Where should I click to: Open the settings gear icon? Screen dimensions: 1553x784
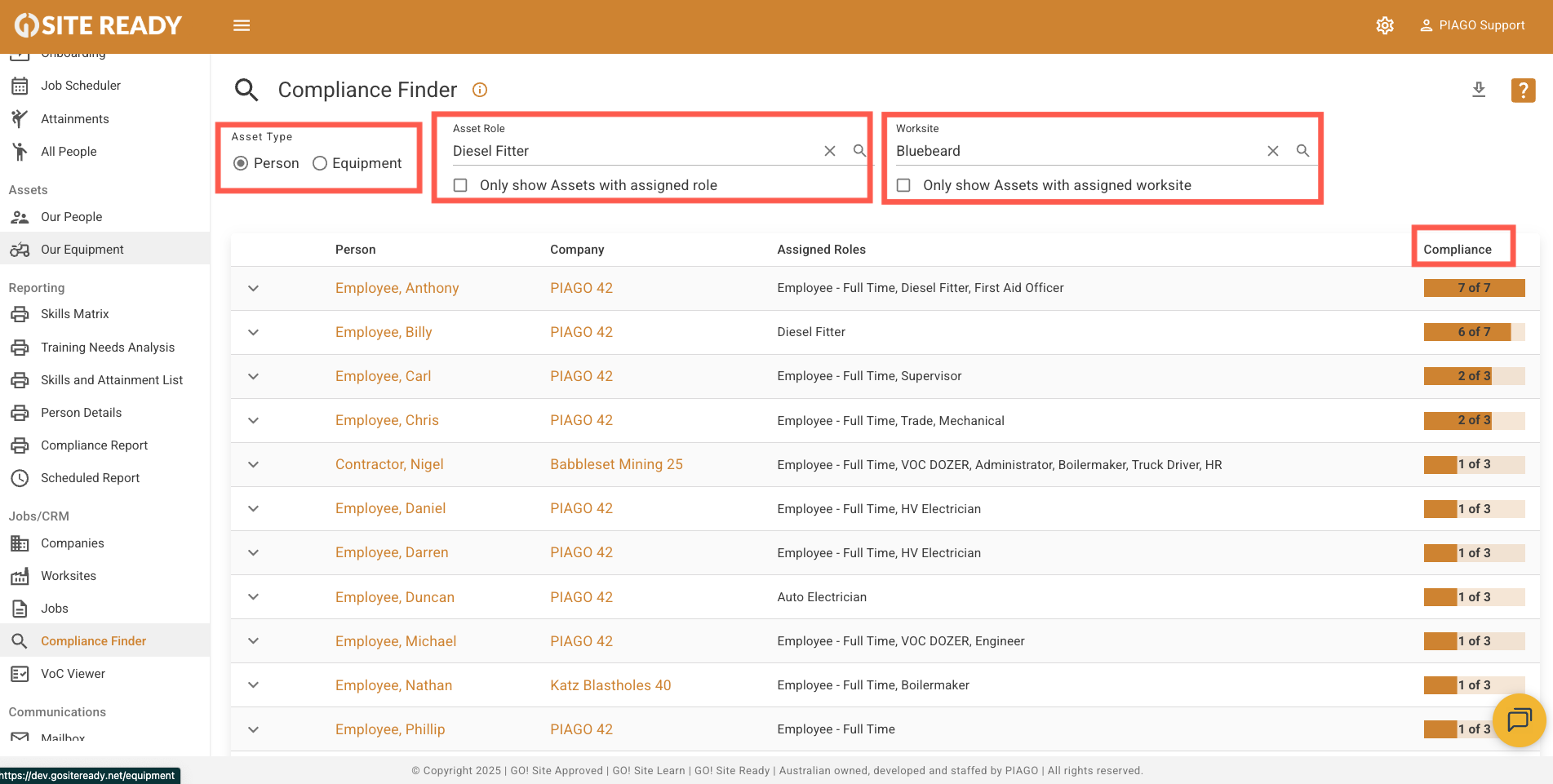(x=1384, y=25)
